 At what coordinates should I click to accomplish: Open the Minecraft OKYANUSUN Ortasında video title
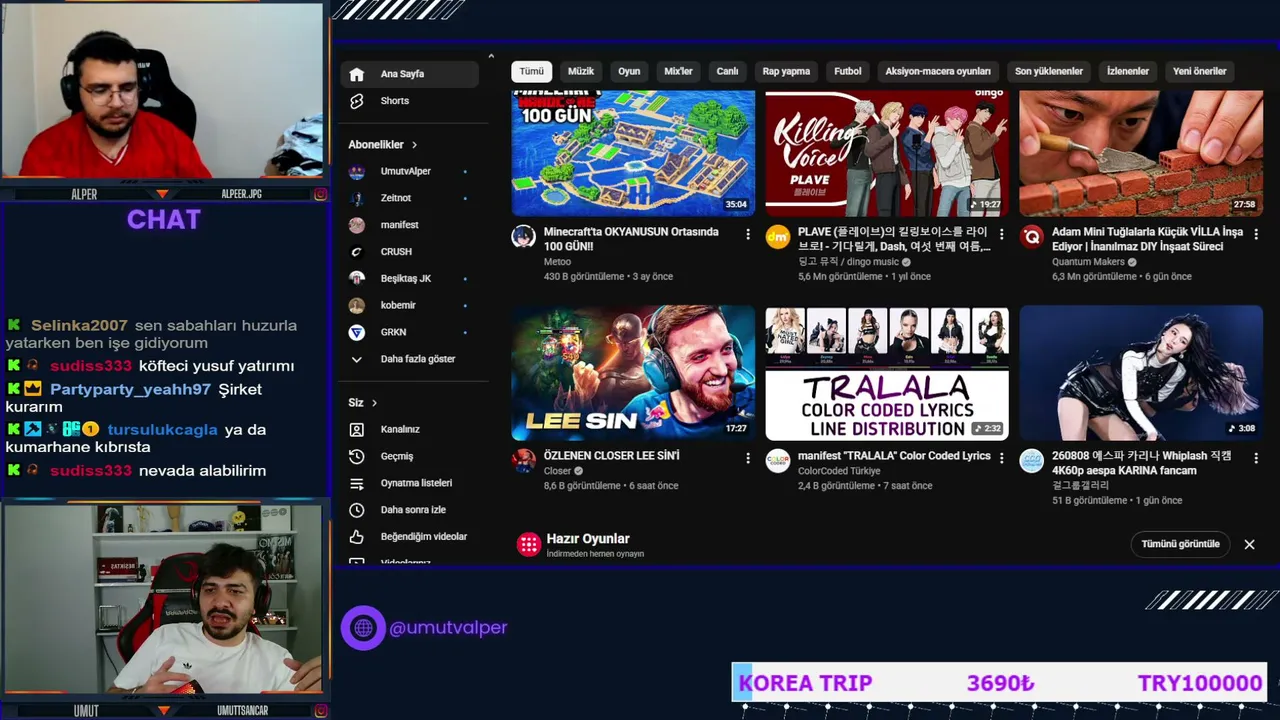click(x=631, y=239)
